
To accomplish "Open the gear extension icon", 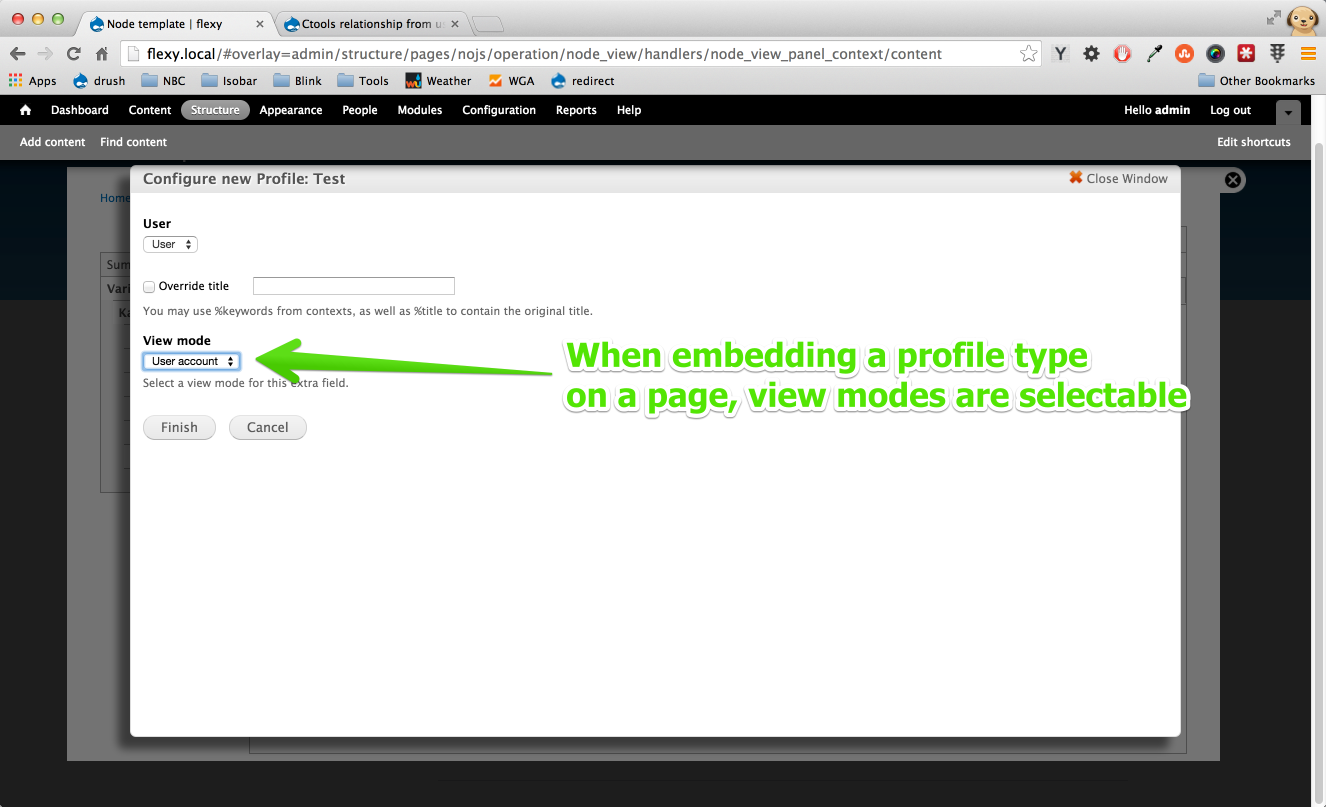I will click(1091, 54).
